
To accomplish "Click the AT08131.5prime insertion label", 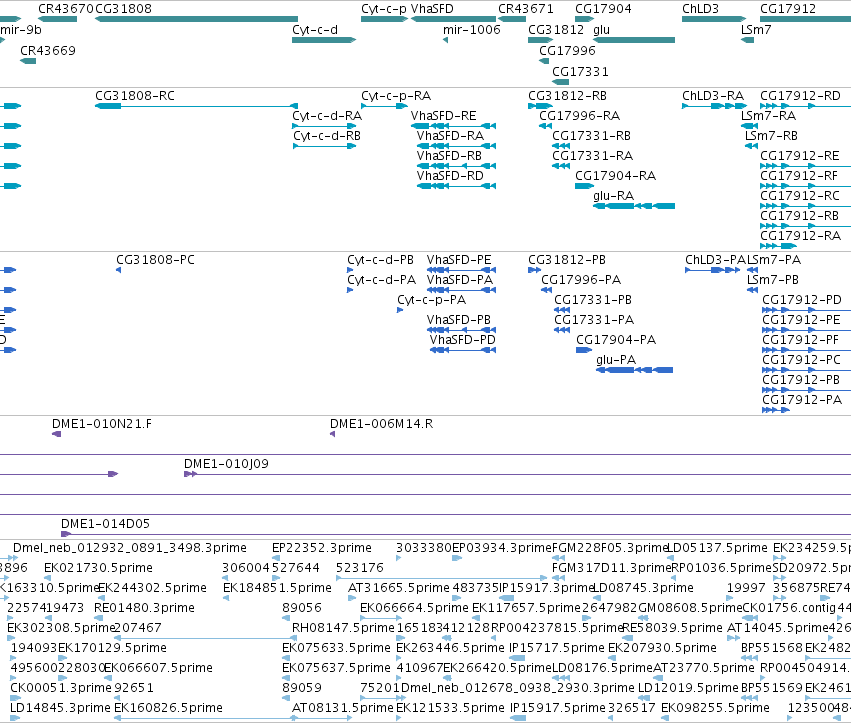I will (342, 708).
